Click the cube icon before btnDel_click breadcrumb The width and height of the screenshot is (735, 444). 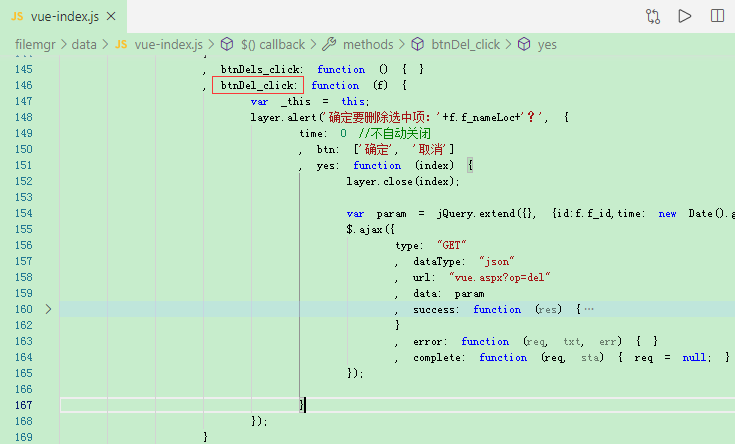(417, 44)
